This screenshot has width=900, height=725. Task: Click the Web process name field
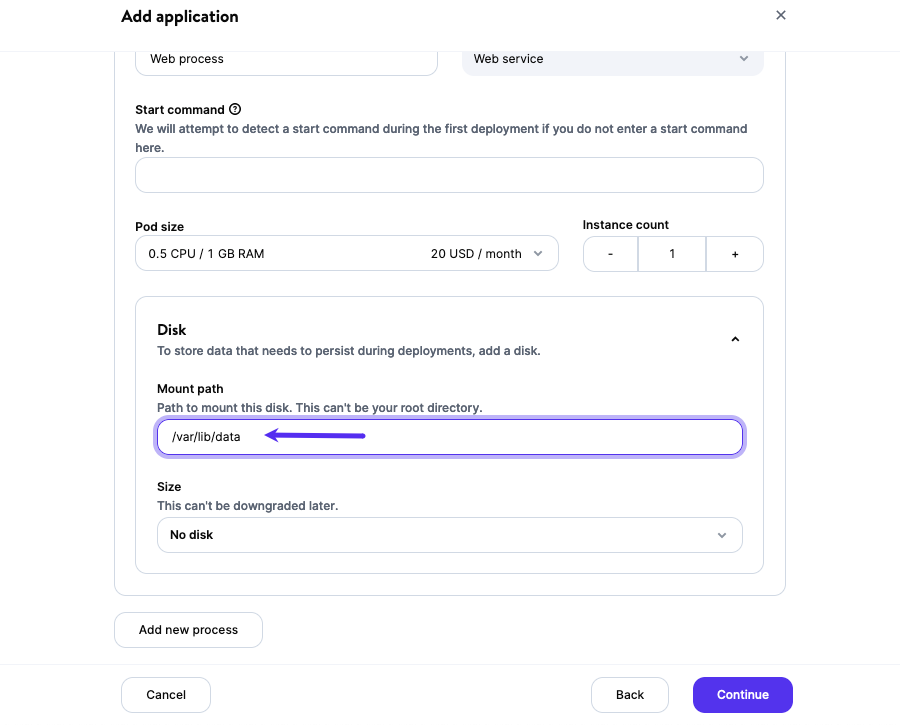286,59
